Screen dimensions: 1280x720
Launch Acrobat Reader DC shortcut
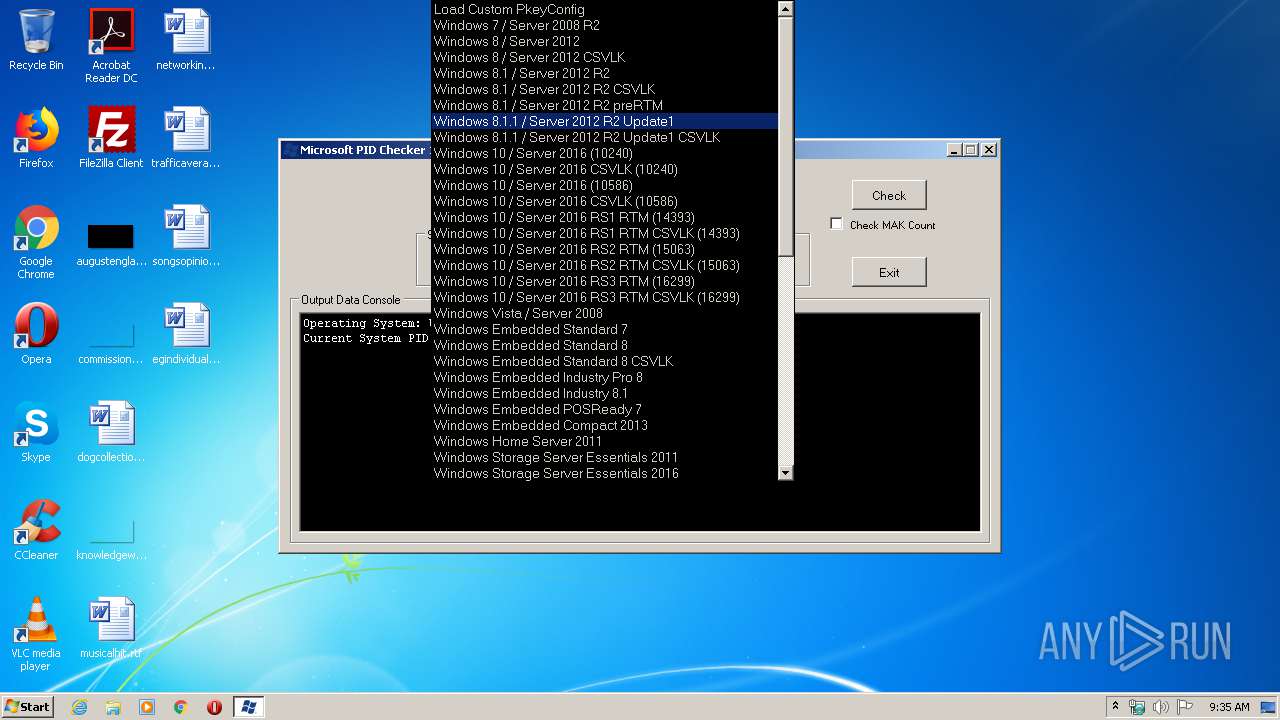[x=111, y=46]
